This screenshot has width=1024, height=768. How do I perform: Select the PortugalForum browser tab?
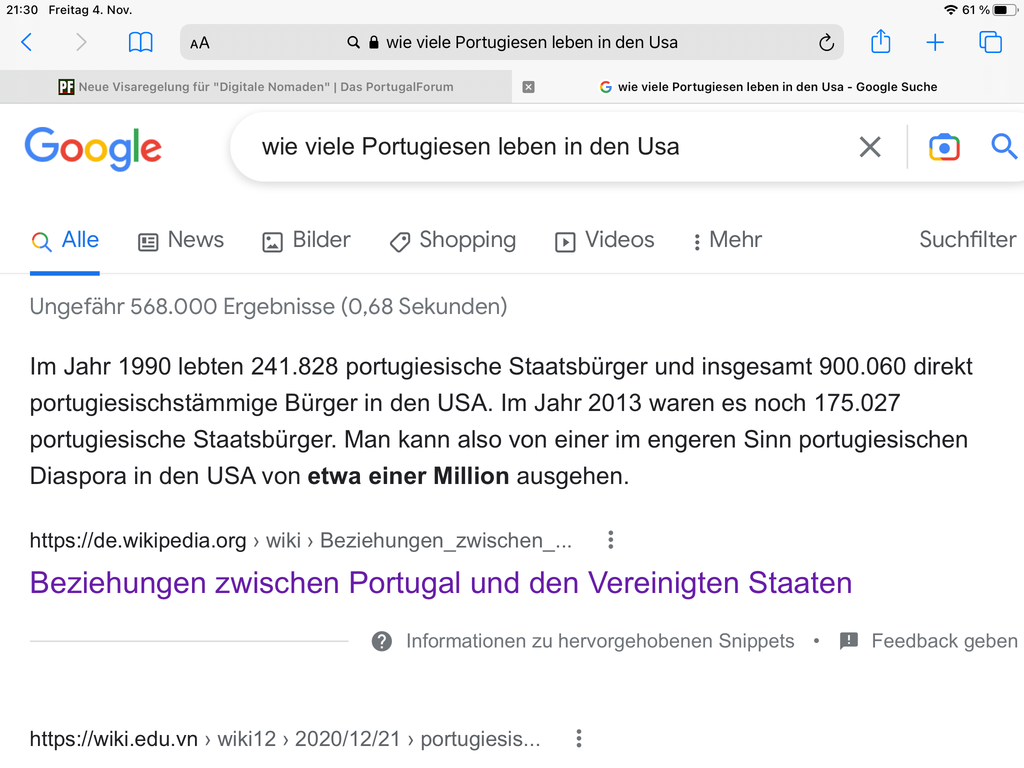pyautogui.click(x=256, y=87)
